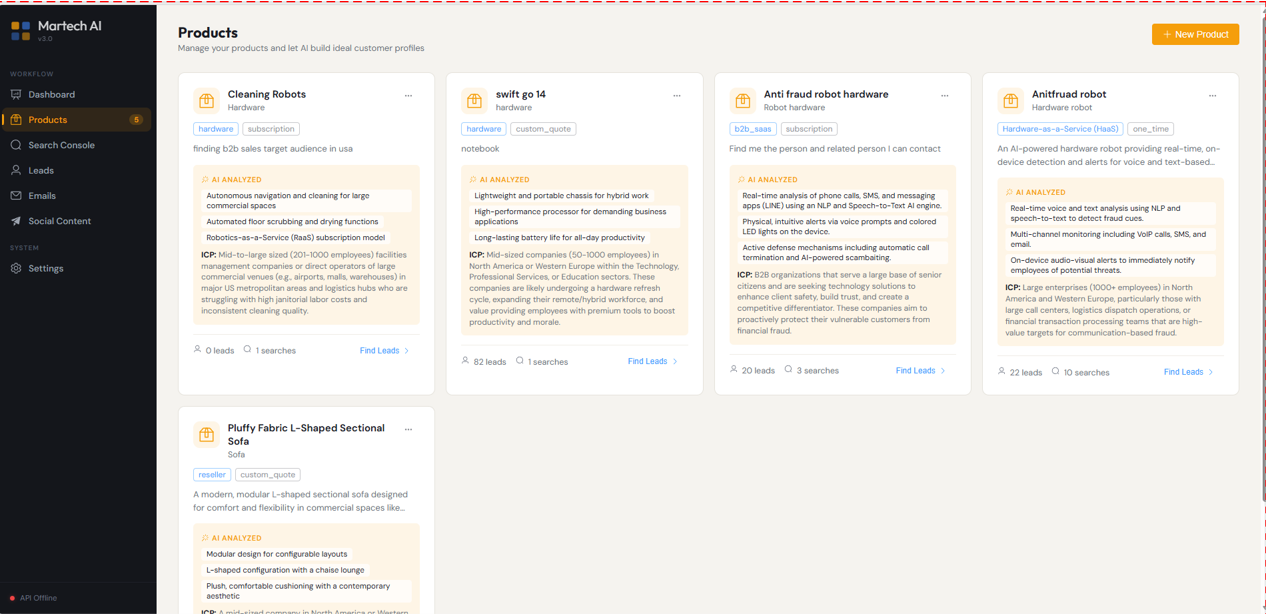Click the custom_quote tag on swift go 14
Image resolution: width=1266 pixels, height=614 pixels.
pyautogui.click(x=543, y=129)
